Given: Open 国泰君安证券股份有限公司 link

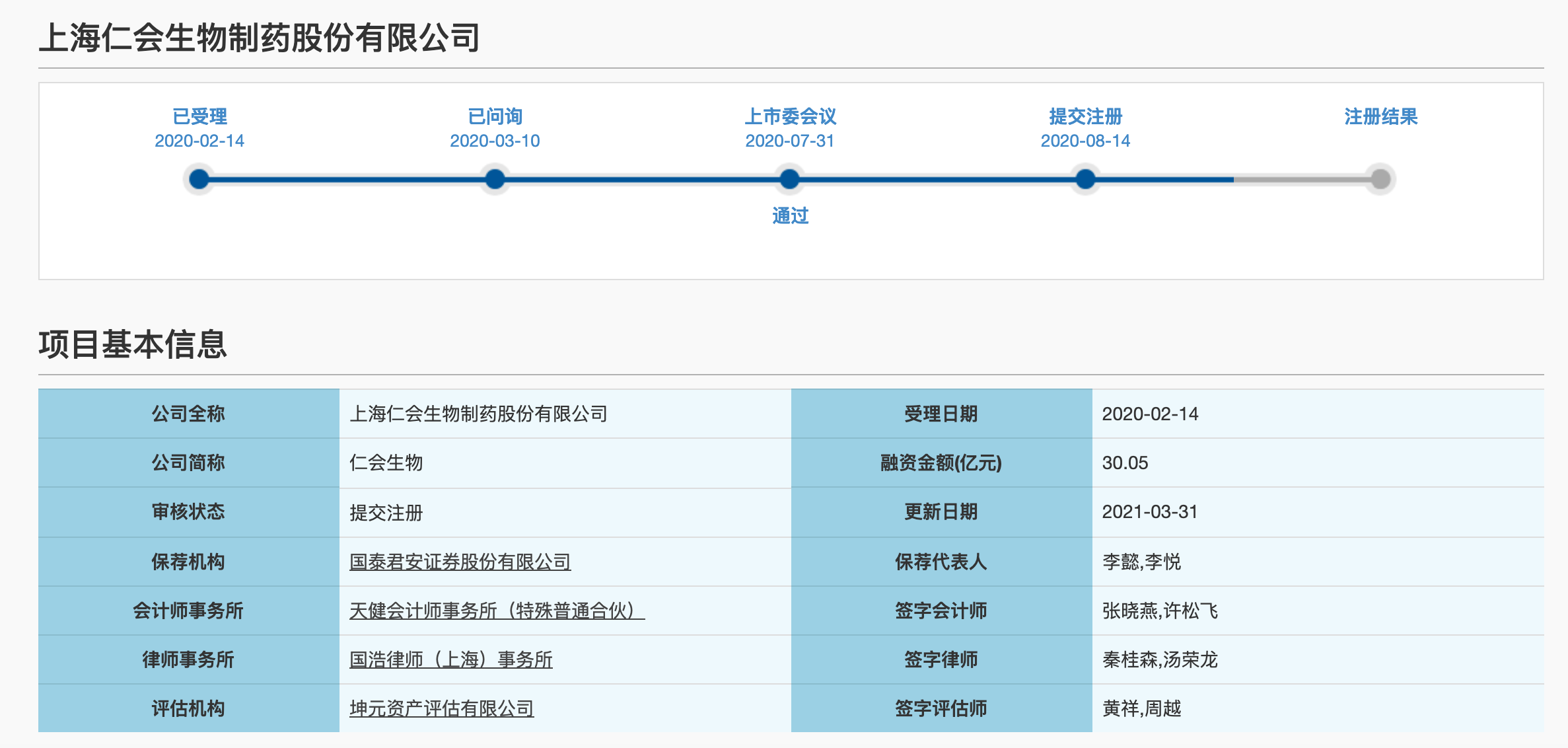Looking at the screenshot, I should [x=460, y=562].
